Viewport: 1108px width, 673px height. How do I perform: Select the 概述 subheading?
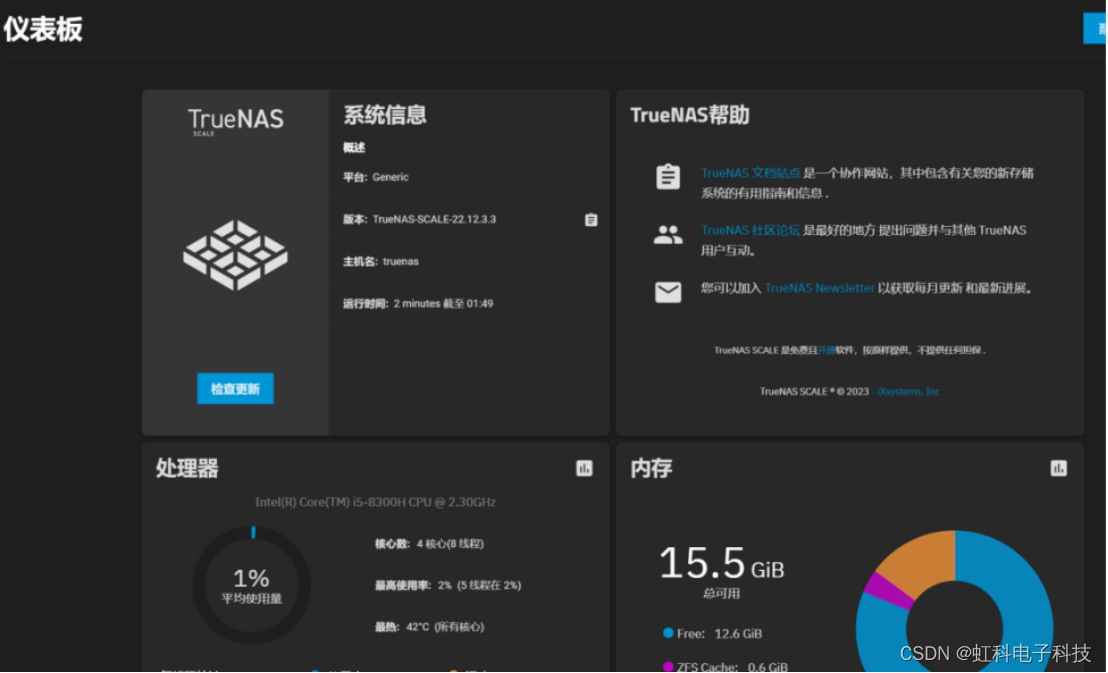point(354,148)
